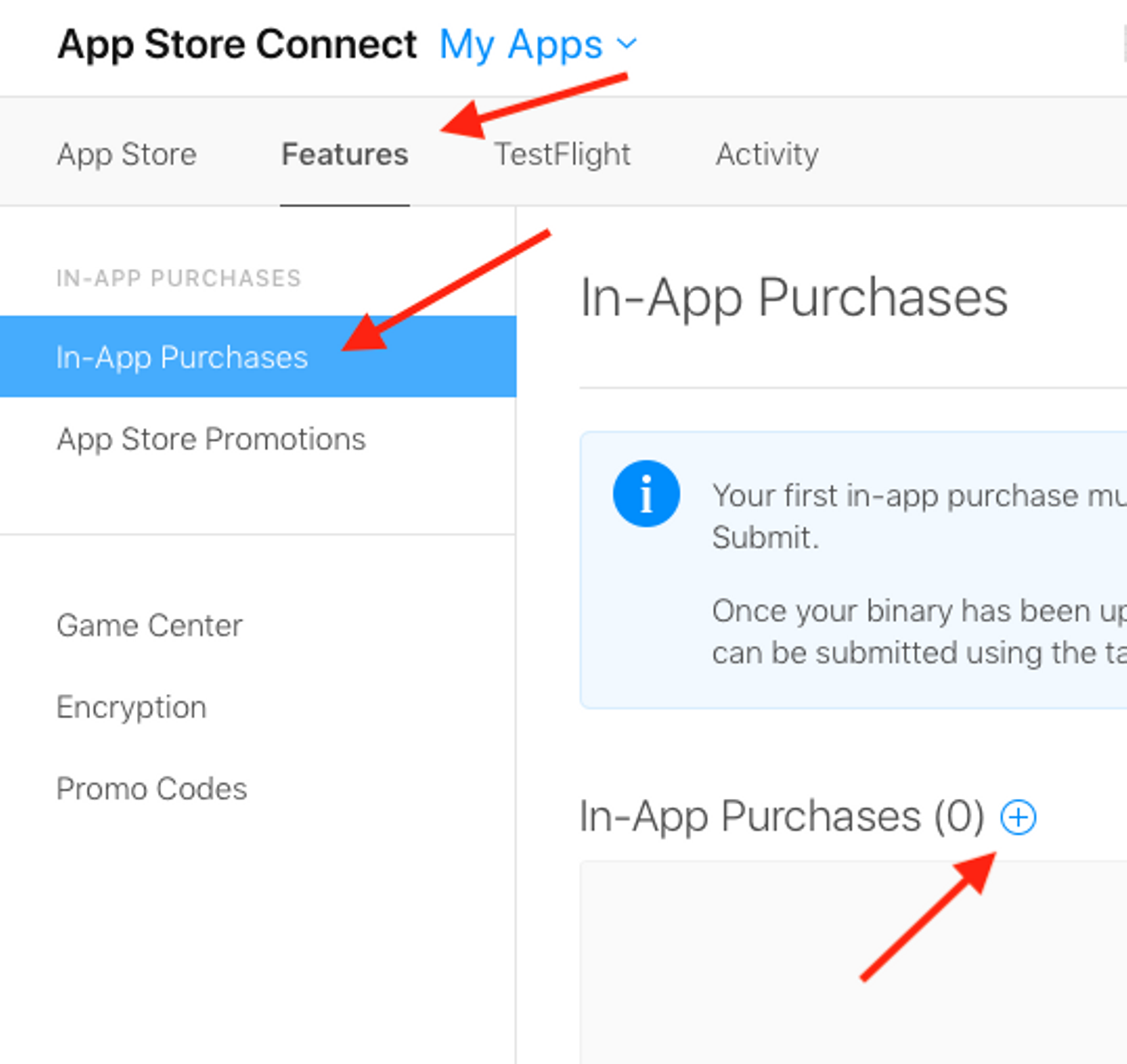The image size is (1127, 1064).
Task: Open the TestFlight tab
Action: pos(562,154)
